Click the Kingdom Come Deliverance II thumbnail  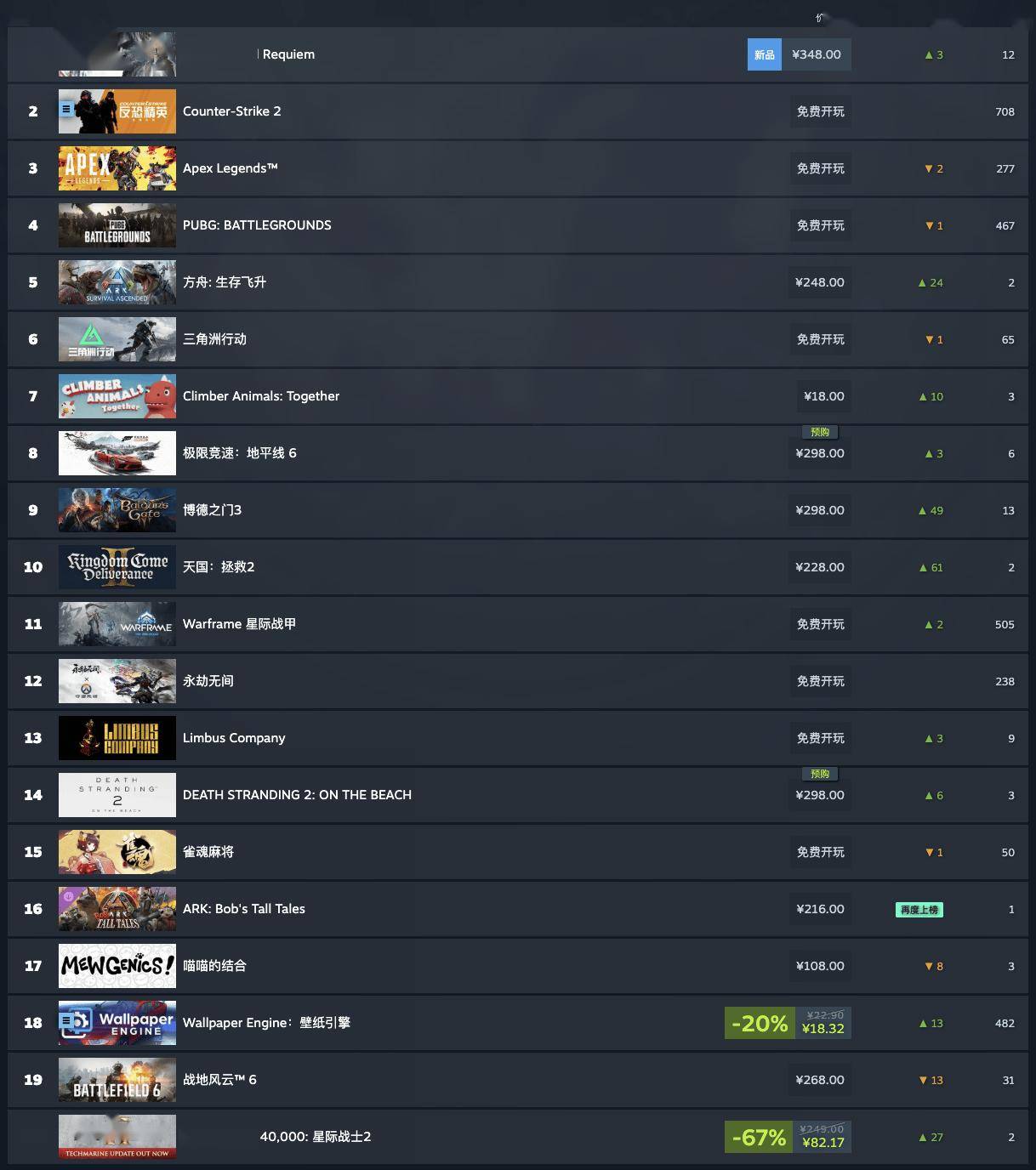117,567
